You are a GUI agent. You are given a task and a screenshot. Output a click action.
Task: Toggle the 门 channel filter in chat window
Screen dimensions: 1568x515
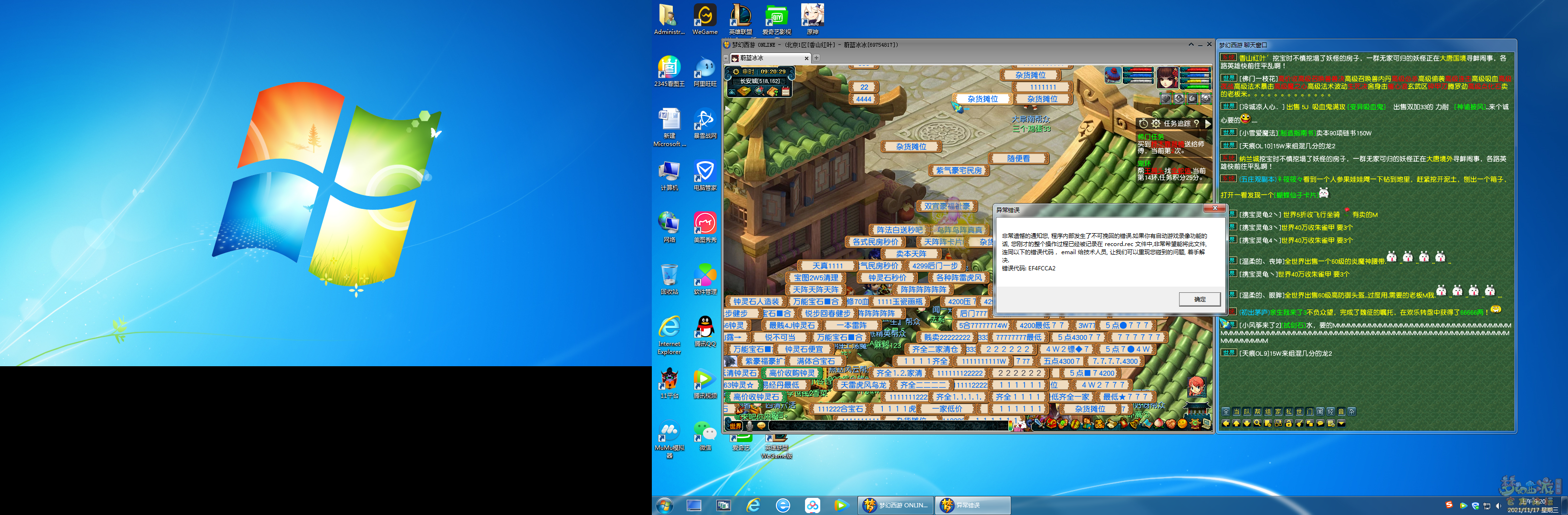point(1310,412)
